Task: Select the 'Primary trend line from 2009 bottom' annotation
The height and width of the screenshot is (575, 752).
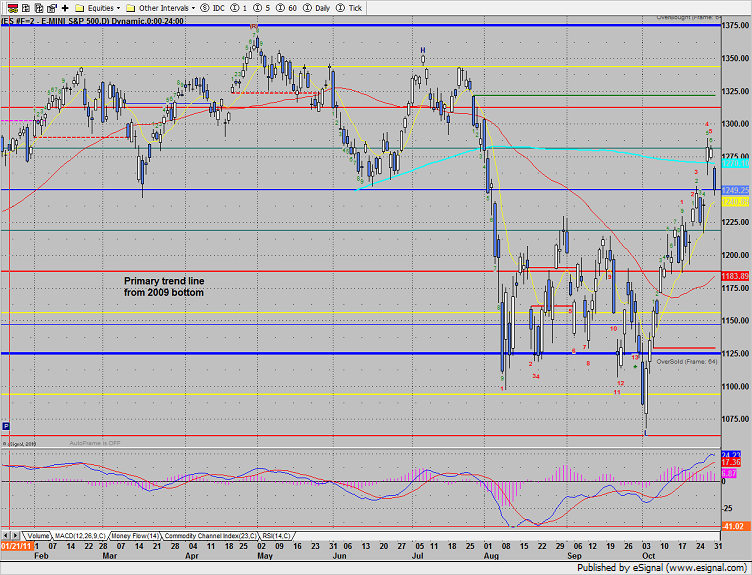Action: [x=164, y=287]
